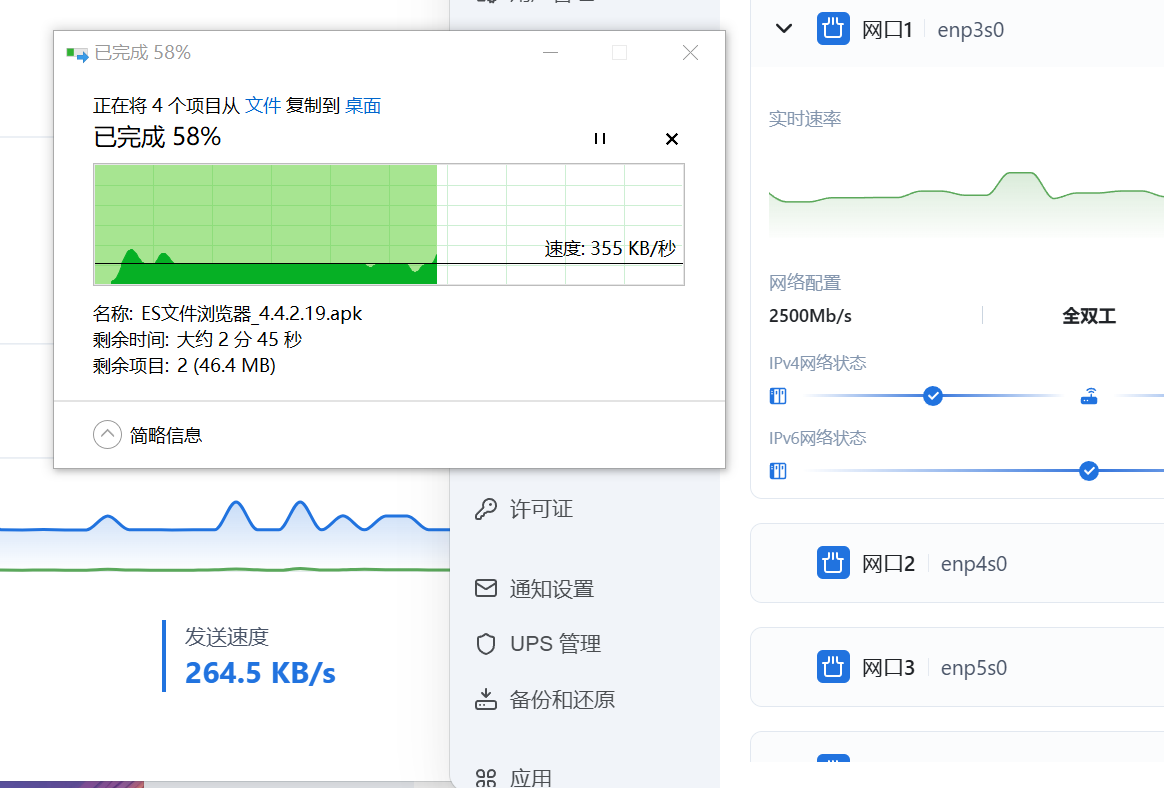Open 应用 via the grid icon

click(x=486, y=776)
